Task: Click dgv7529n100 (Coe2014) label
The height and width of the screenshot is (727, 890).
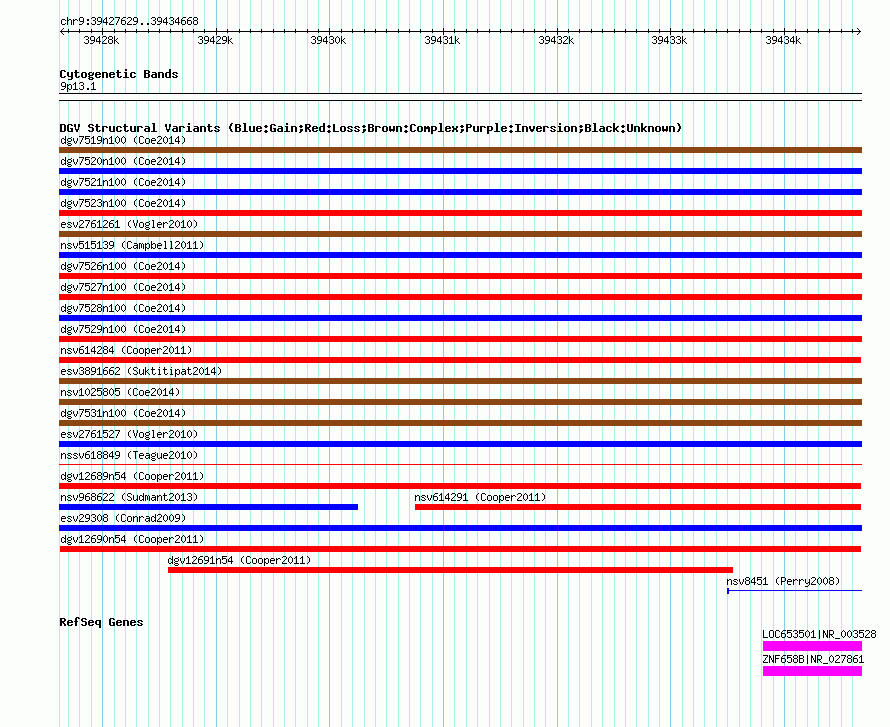Action: (x=123, y=329)
